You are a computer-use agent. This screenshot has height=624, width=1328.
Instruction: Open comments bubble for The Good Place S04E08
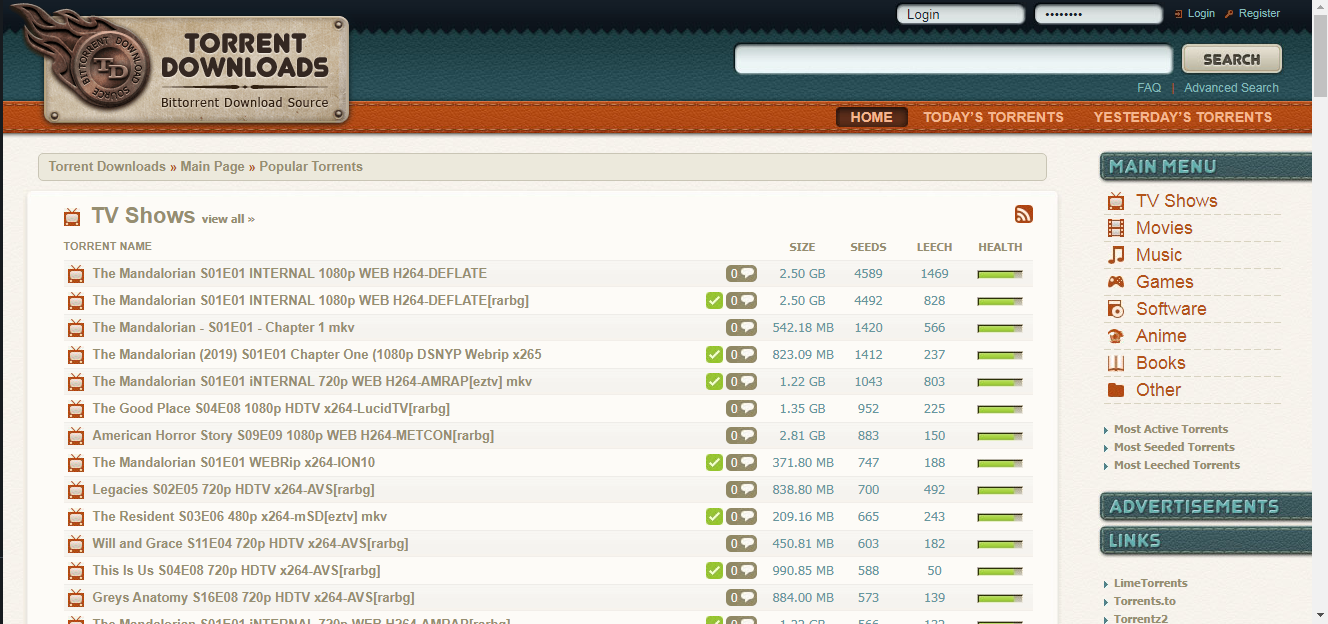tap(741, 408)
